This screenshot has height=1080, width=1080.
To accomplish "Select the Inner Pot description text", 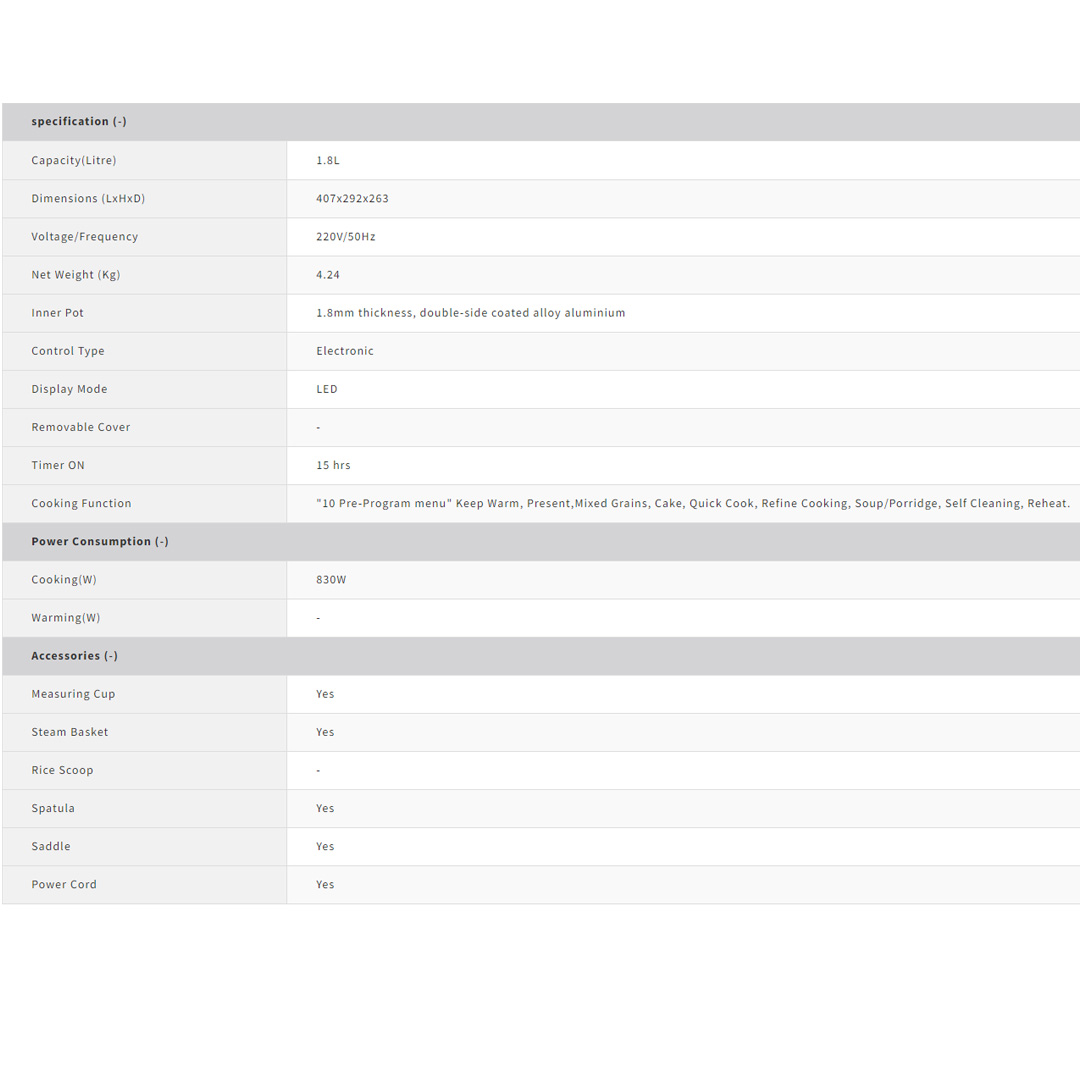I will point(470,313).
